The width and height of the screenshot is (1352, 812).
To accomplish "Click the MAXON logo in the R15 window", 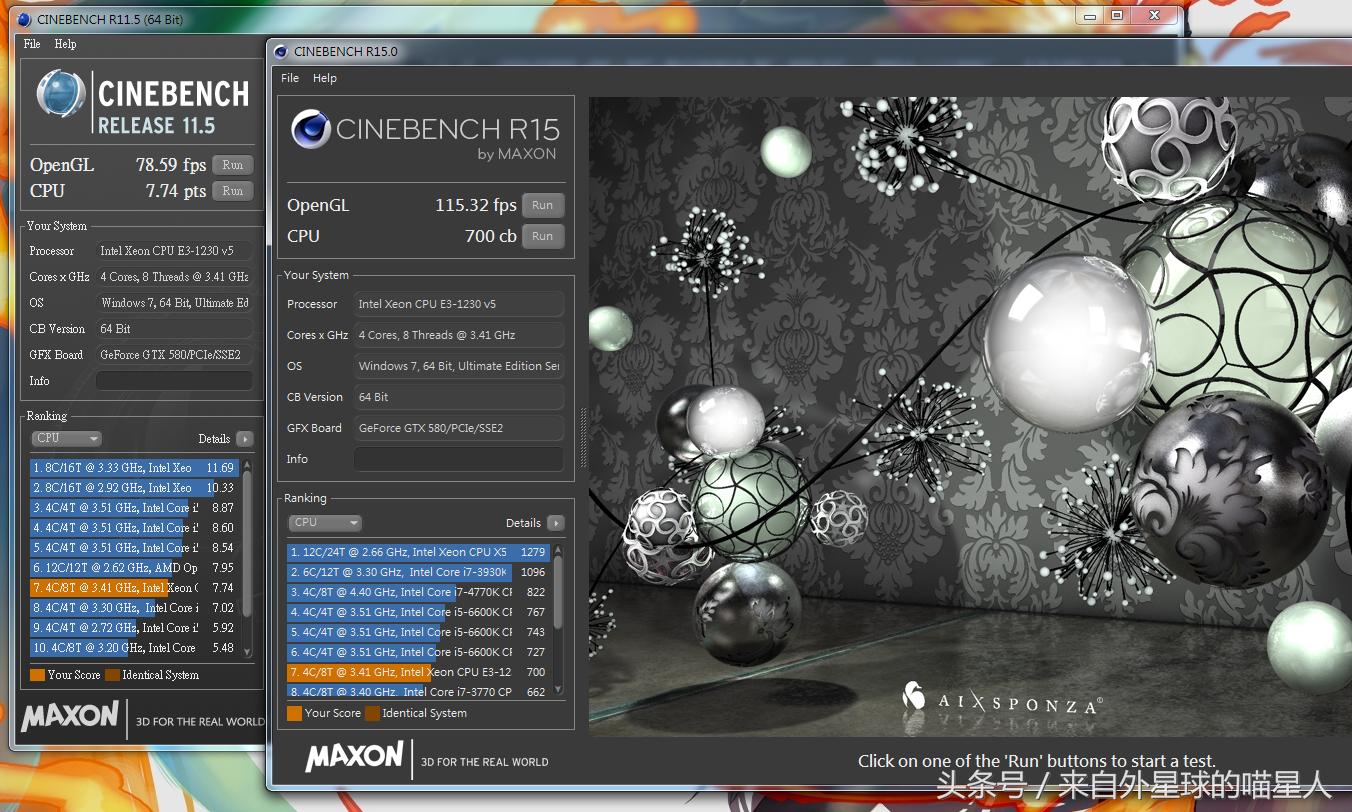I will 354,757.
